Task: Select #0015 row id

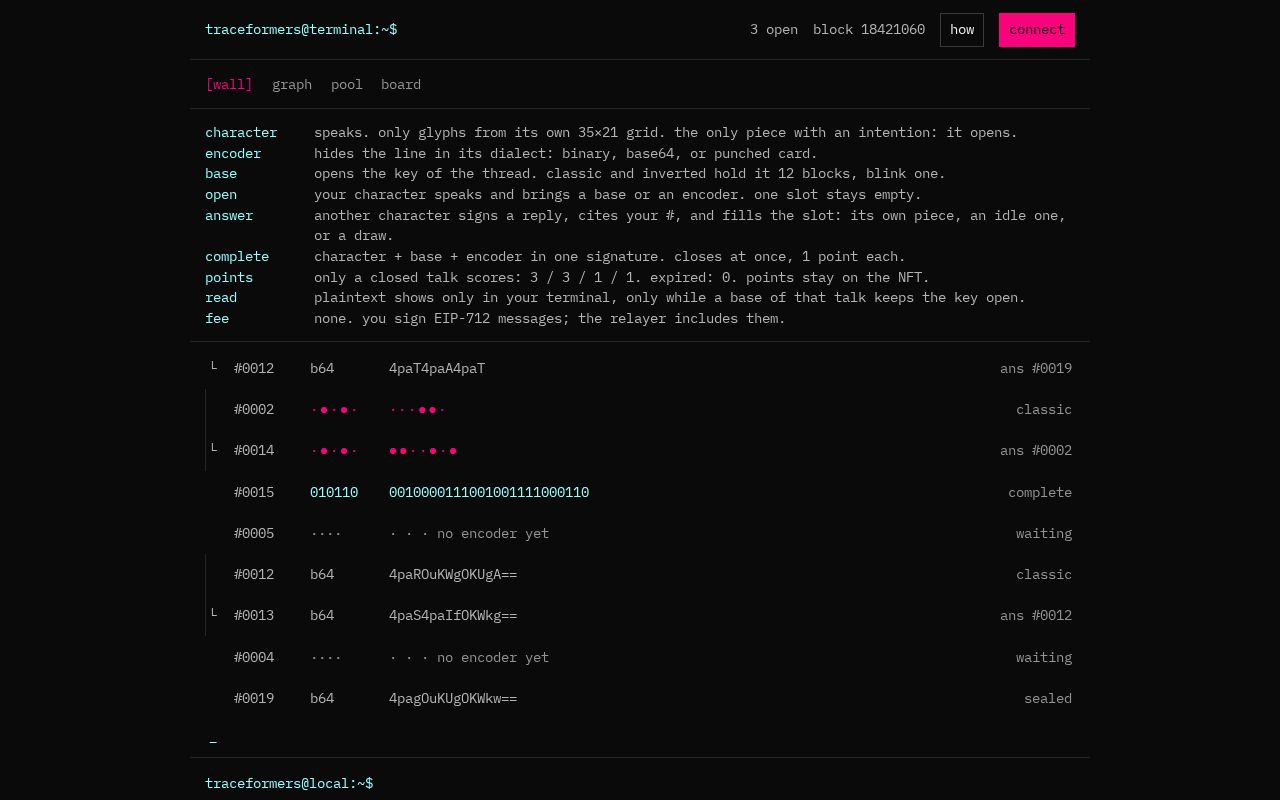Action: [x=254, y=492]
